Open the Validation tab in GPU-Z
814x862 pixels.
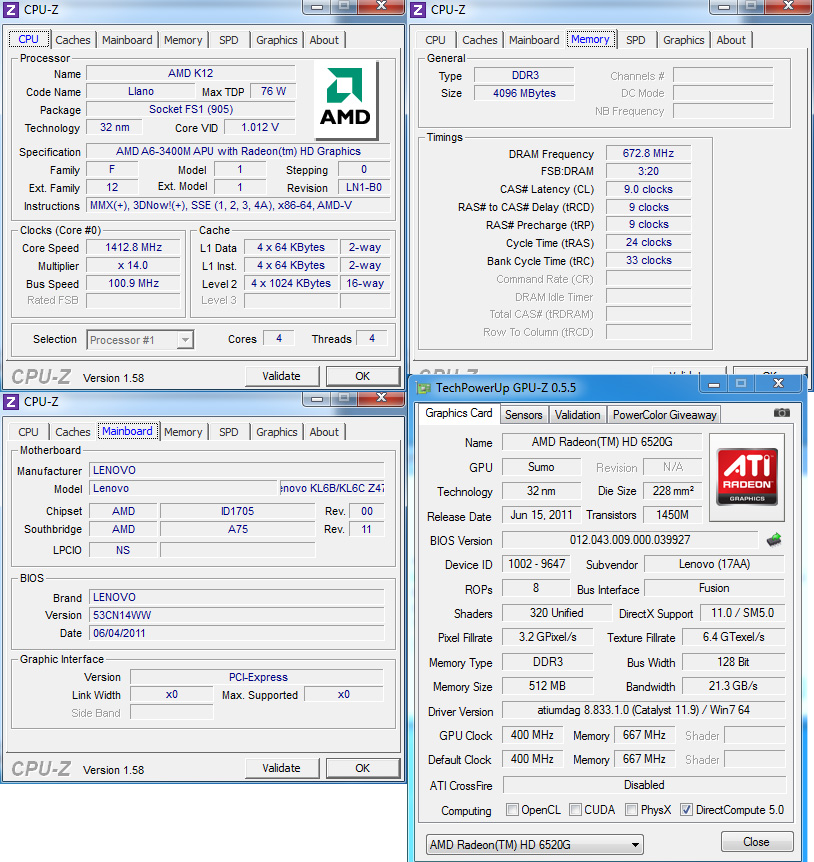point(577,415)
